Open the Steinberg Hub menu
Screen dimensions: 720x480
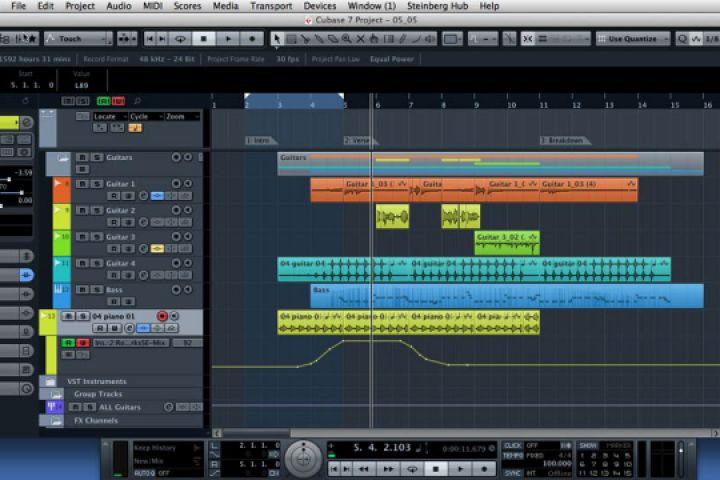(437, 6)
